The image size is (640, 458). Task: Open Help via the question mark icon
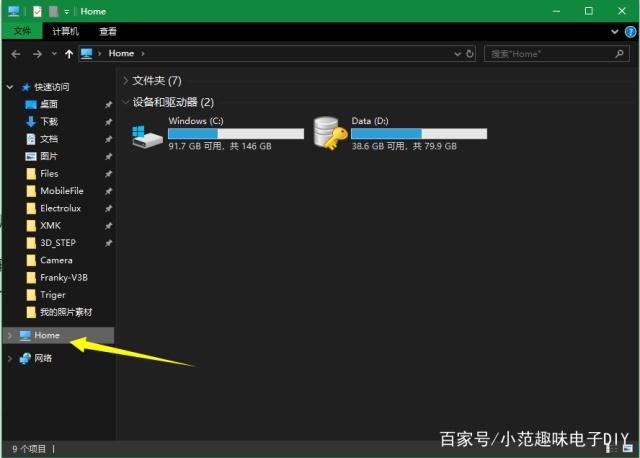point(630,32)
